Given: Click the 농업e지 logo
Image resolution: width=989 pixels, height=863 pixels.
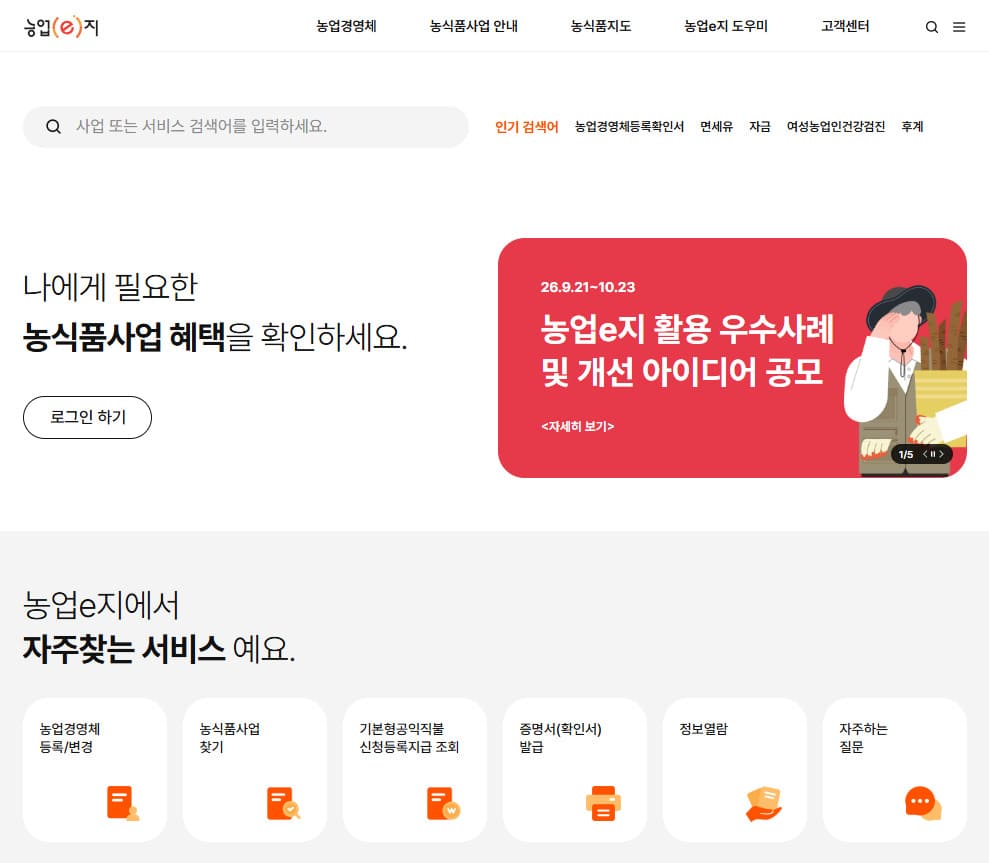Looking at the screenshot, I should coord(61,26).
